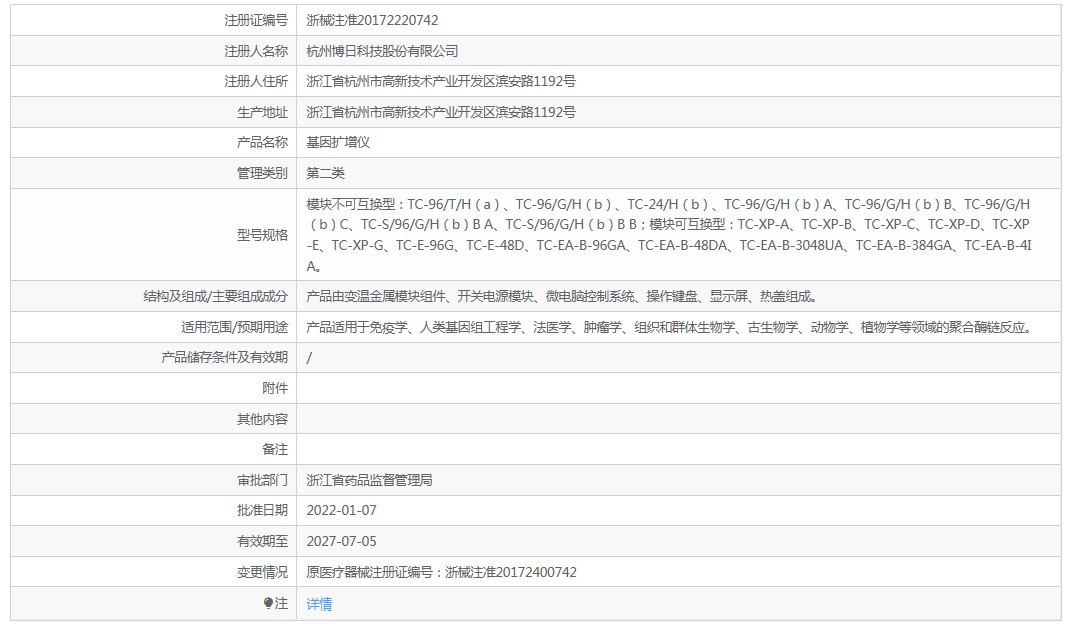Select approval date 2022-01-07
Viewport: 1067px width, 624px height.
point(342,510)
